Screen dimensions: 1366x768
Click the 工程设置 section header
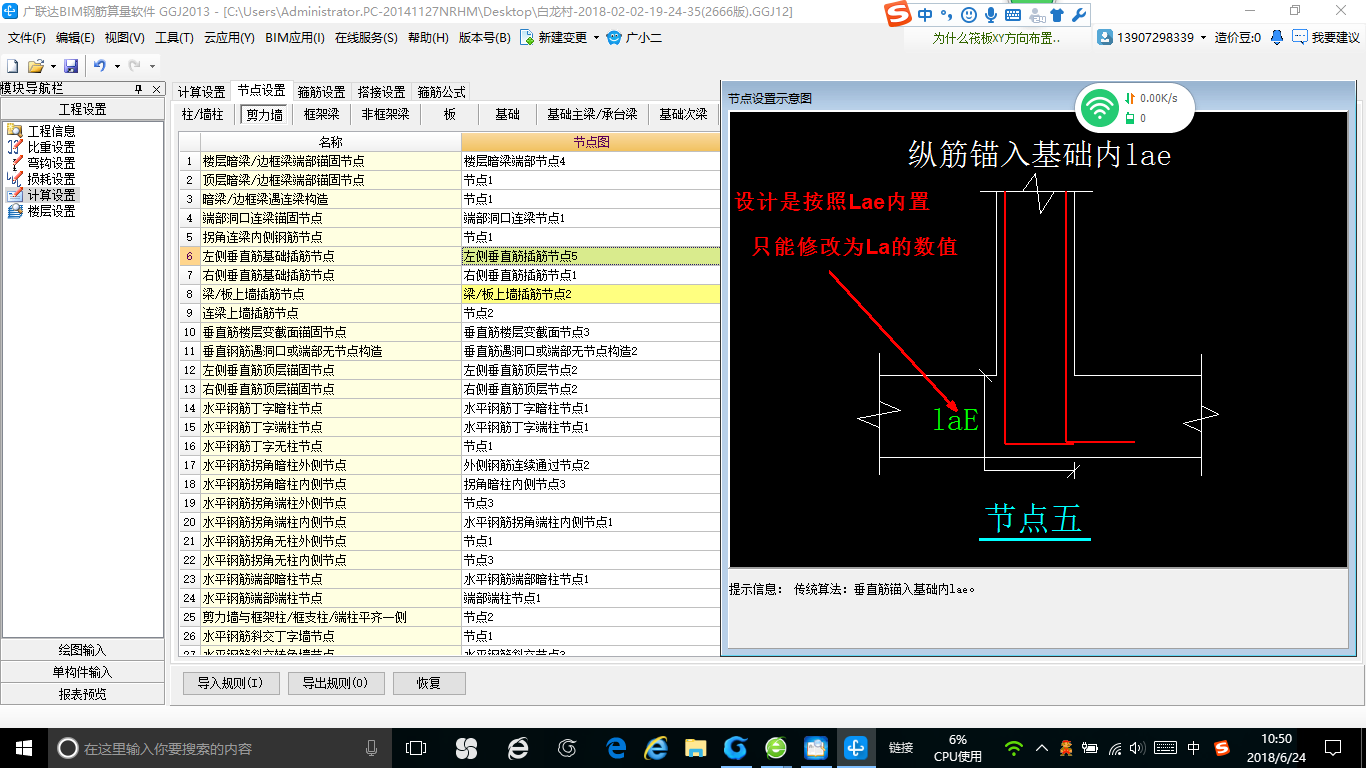click(x=82, y=109)
